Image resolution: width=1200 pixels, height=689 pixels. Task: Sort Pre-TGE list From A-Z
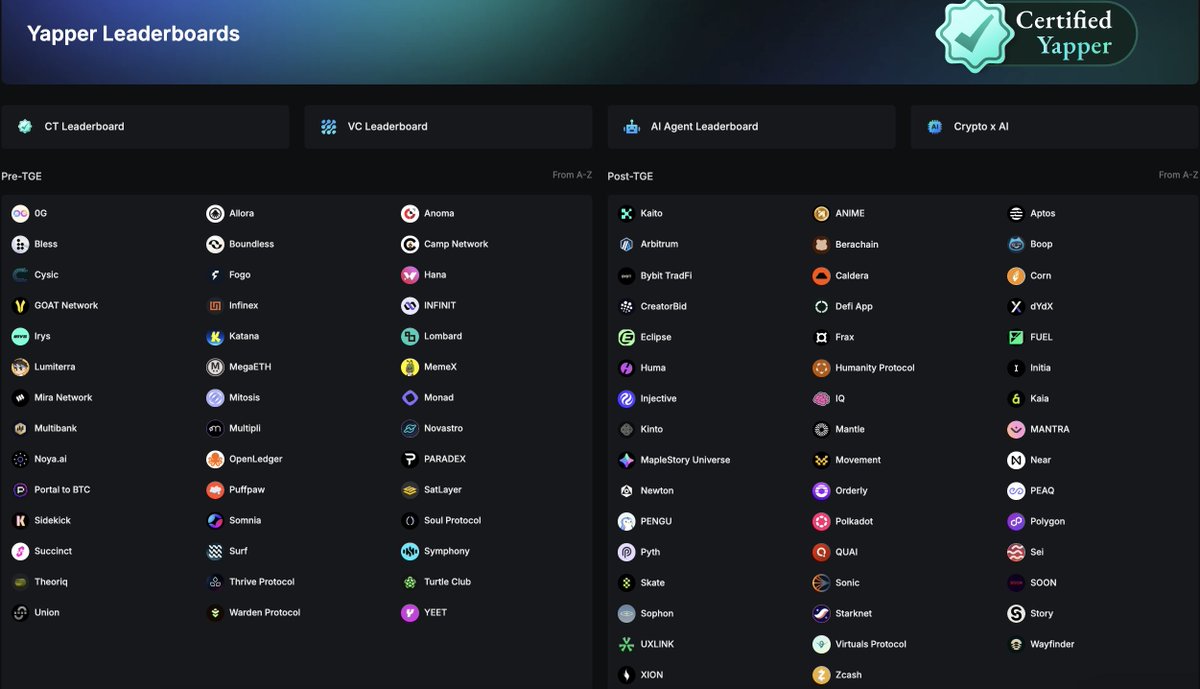click(572, 175)
